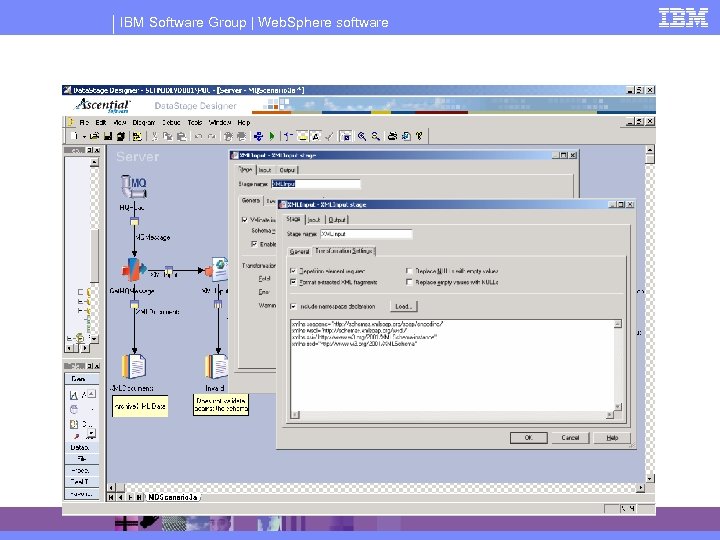The height and width of the screenshot is (540, 720).
Task: Enable Replace NULLs with empty values
Action: coord(409,271)
